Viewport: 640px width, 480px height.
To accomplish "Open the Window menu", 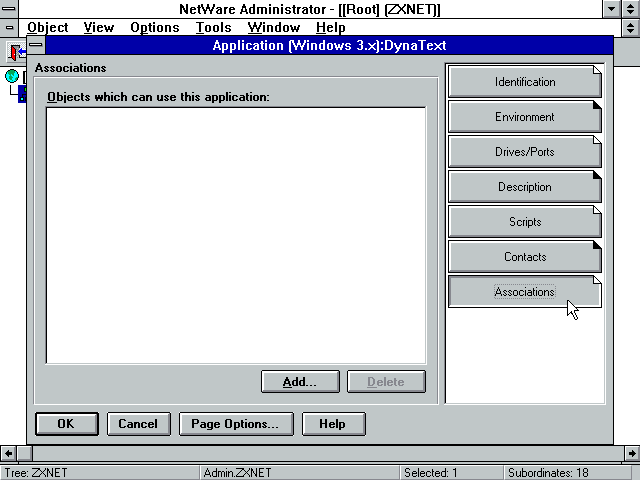I will (x=273, y=27).
